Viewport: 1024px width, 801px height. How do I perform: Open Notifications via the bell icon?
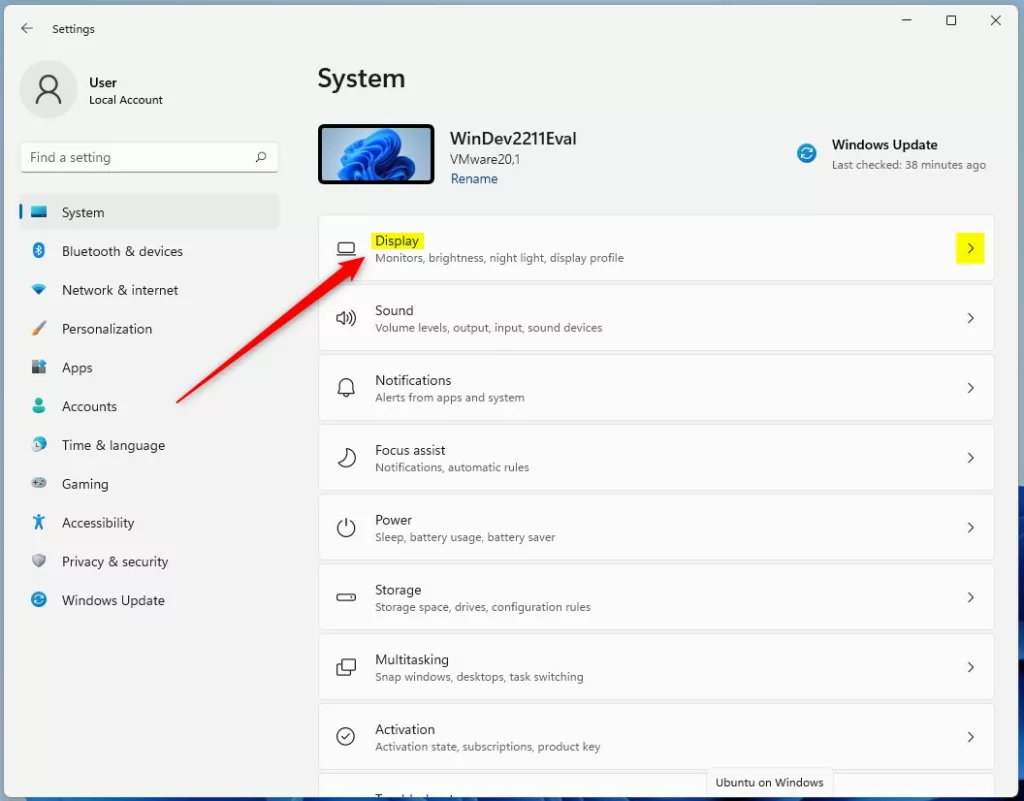(x=346, y=388)
